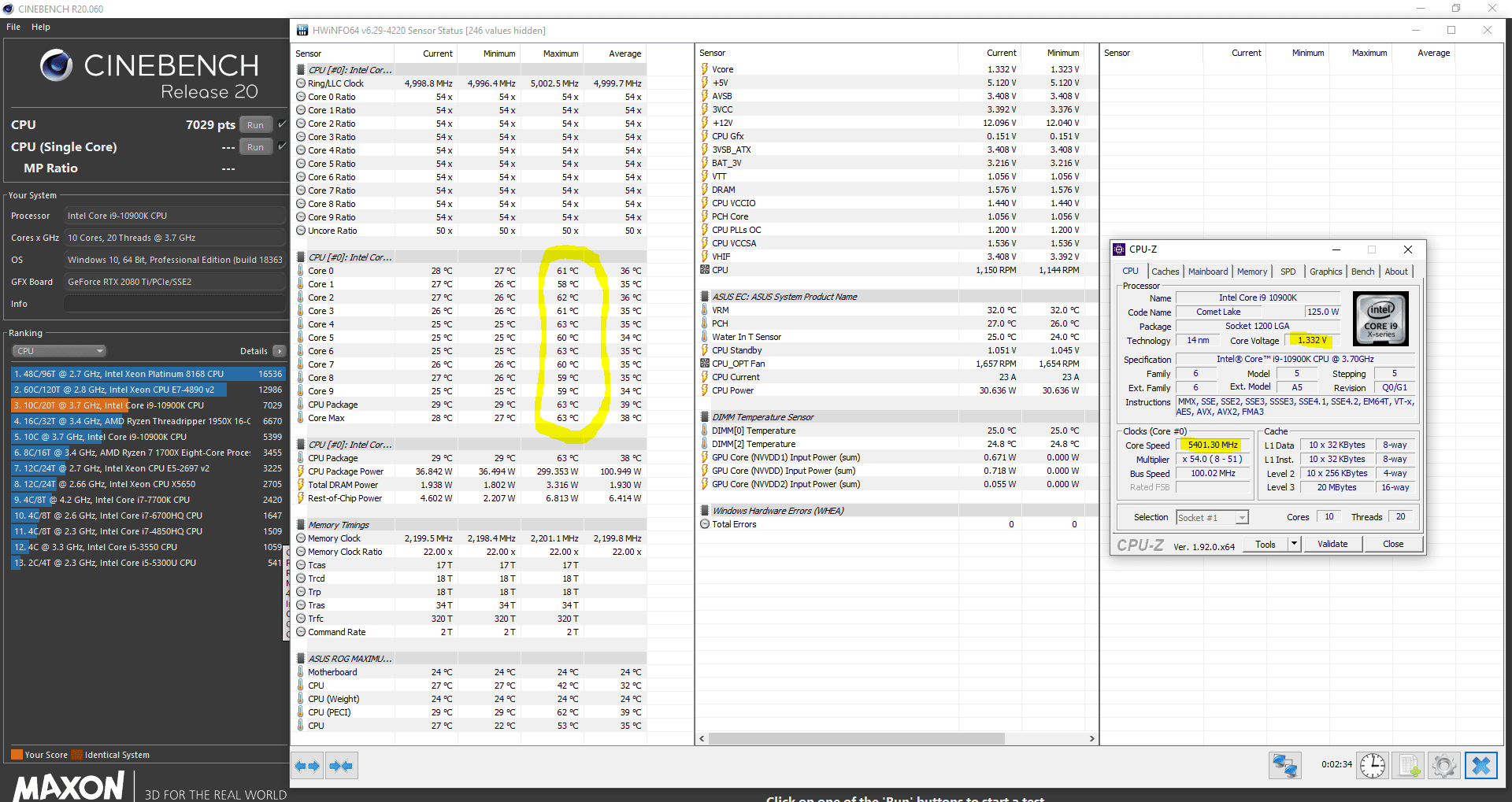Select the Total Errors WHEA sensor icon
Viewport: 1512px width, 802px height.
pos(705,524)
